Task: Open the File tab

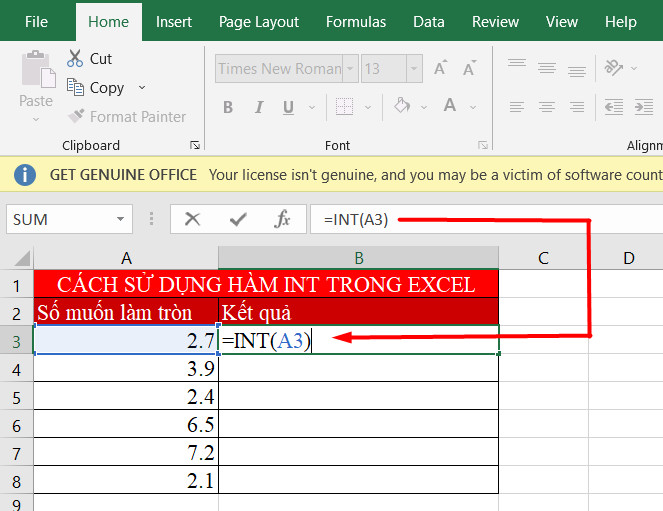Action: [36, 22]
